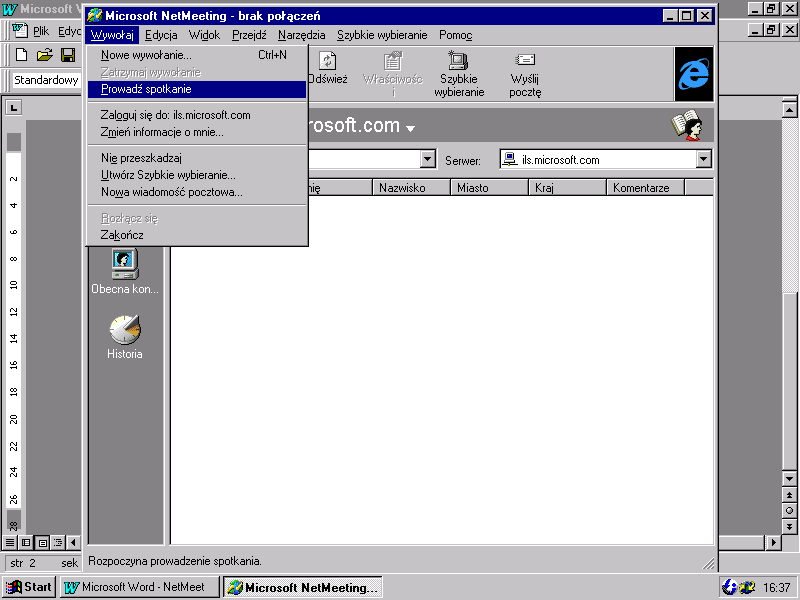Choose Utwórz Szybkie wybieranie... menu item

pyautogui.click(x=197, y=176)
